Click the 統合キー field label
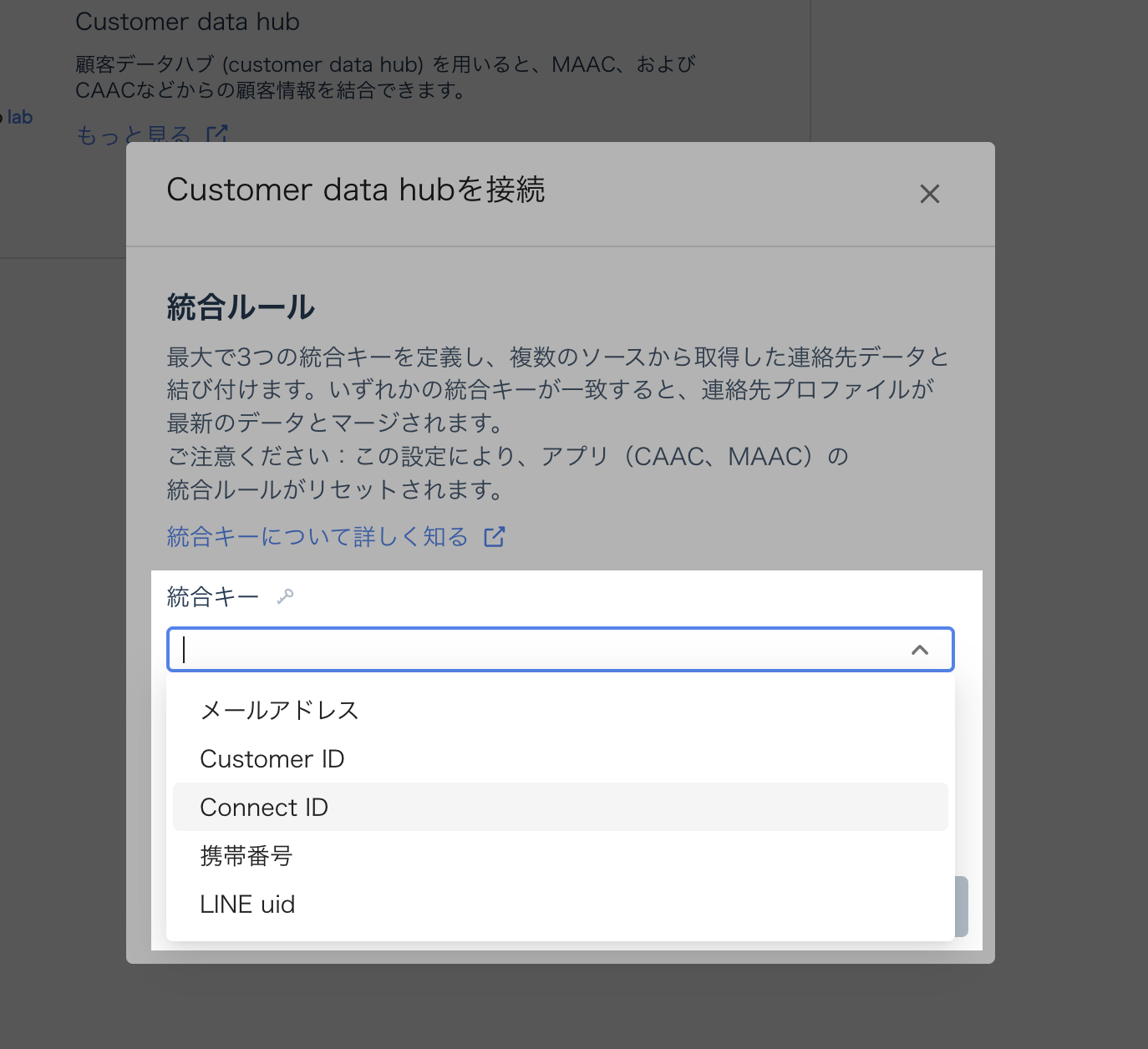The width and height of the screenshot is (1148, 1049). [x=212, y=596]
